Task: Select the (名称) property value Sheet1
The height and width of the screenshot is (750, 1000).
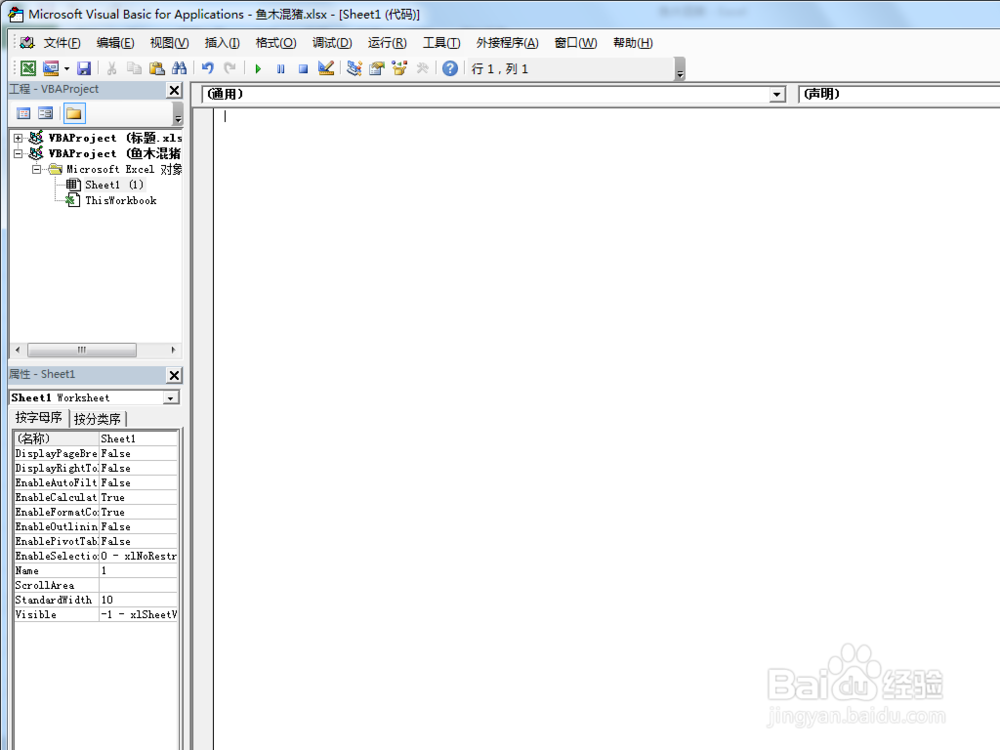Action: pos(138,439)
